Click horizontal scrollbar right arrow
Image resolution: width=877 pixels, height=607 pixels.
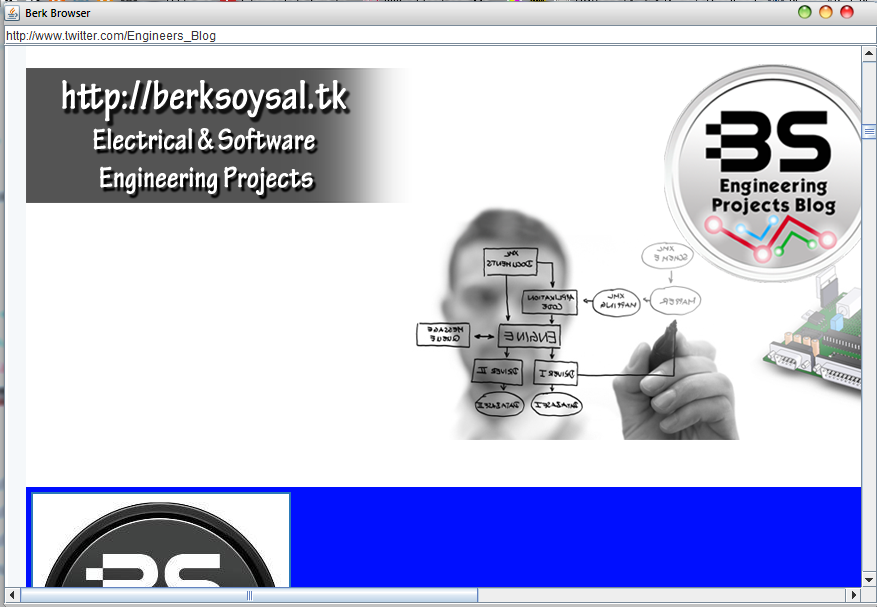pos(854,595)
